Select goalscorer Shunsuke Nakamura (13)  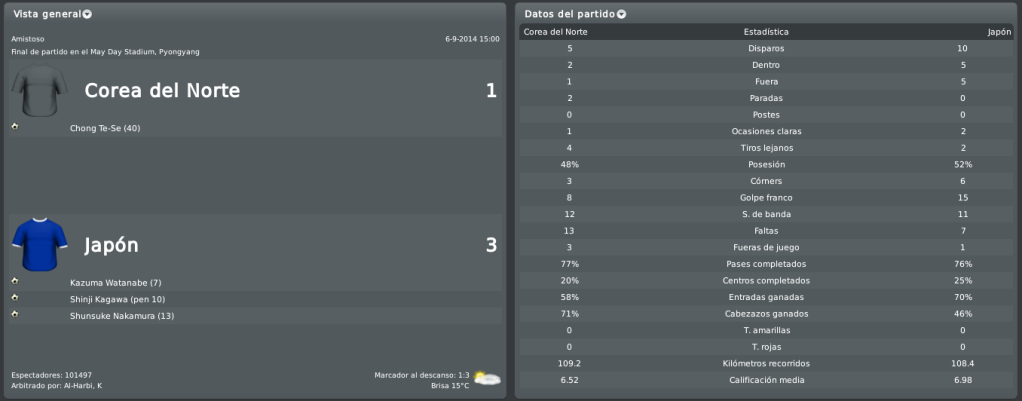(122, 316)
